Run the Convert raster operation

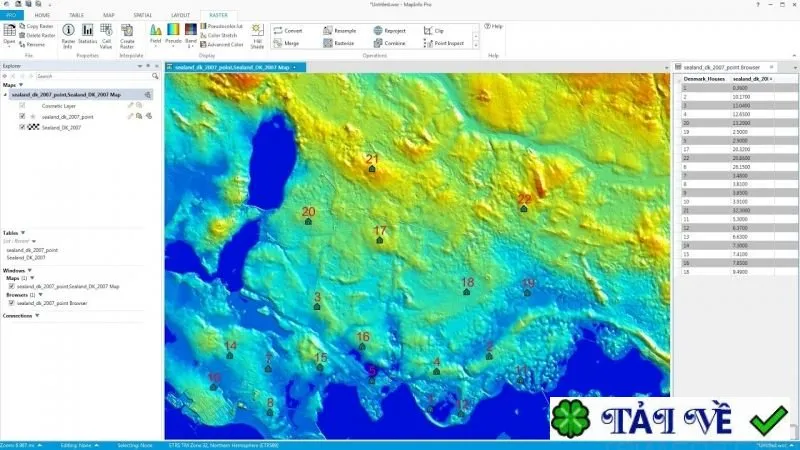[288, 31]
